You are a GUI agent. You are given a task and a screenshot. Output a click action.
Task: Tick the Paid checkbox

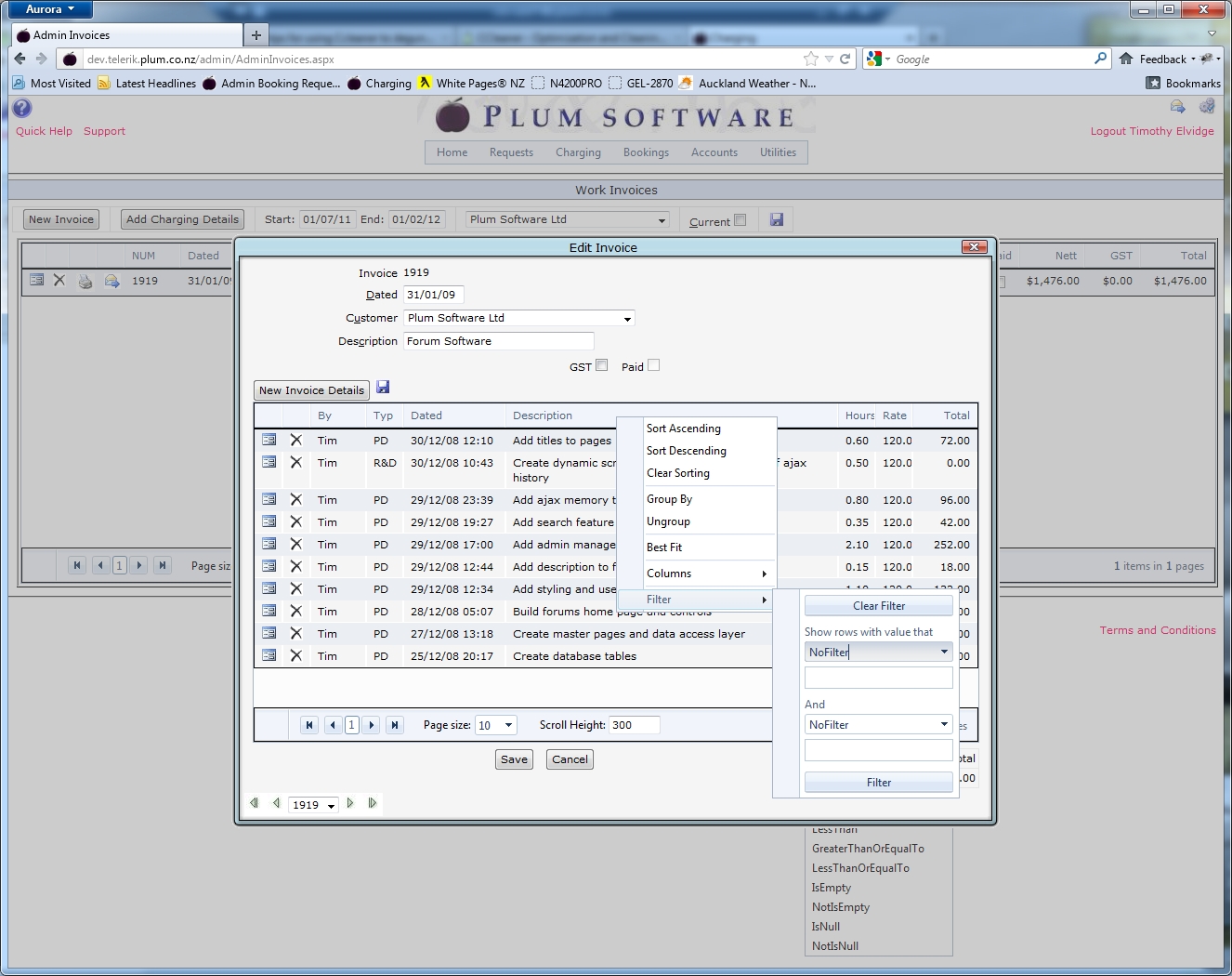tap(654, 365)
